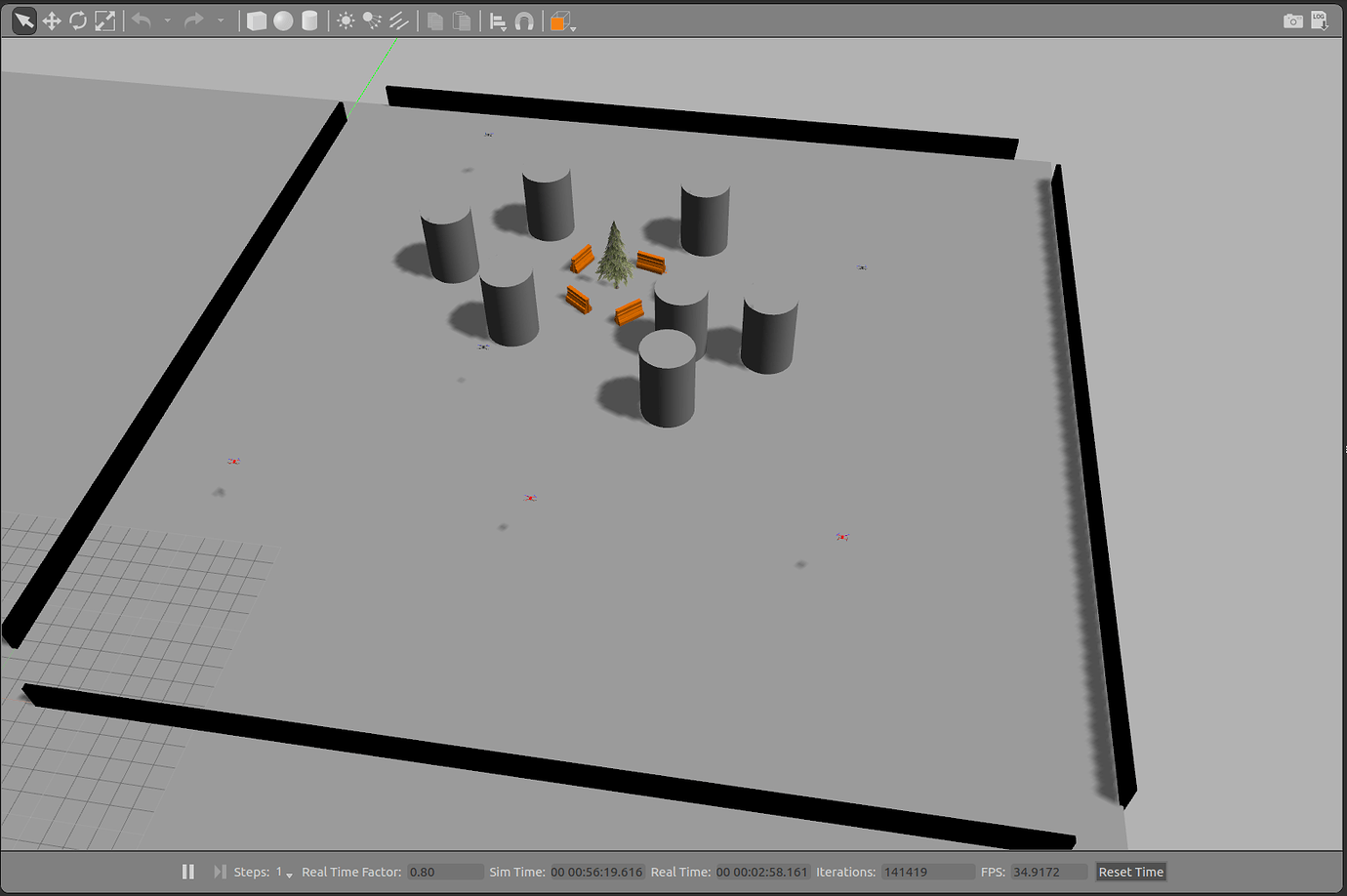Take a screenshot with camera icon
The width and height of the screenshot is (1347, 896).
point(1292,20)
